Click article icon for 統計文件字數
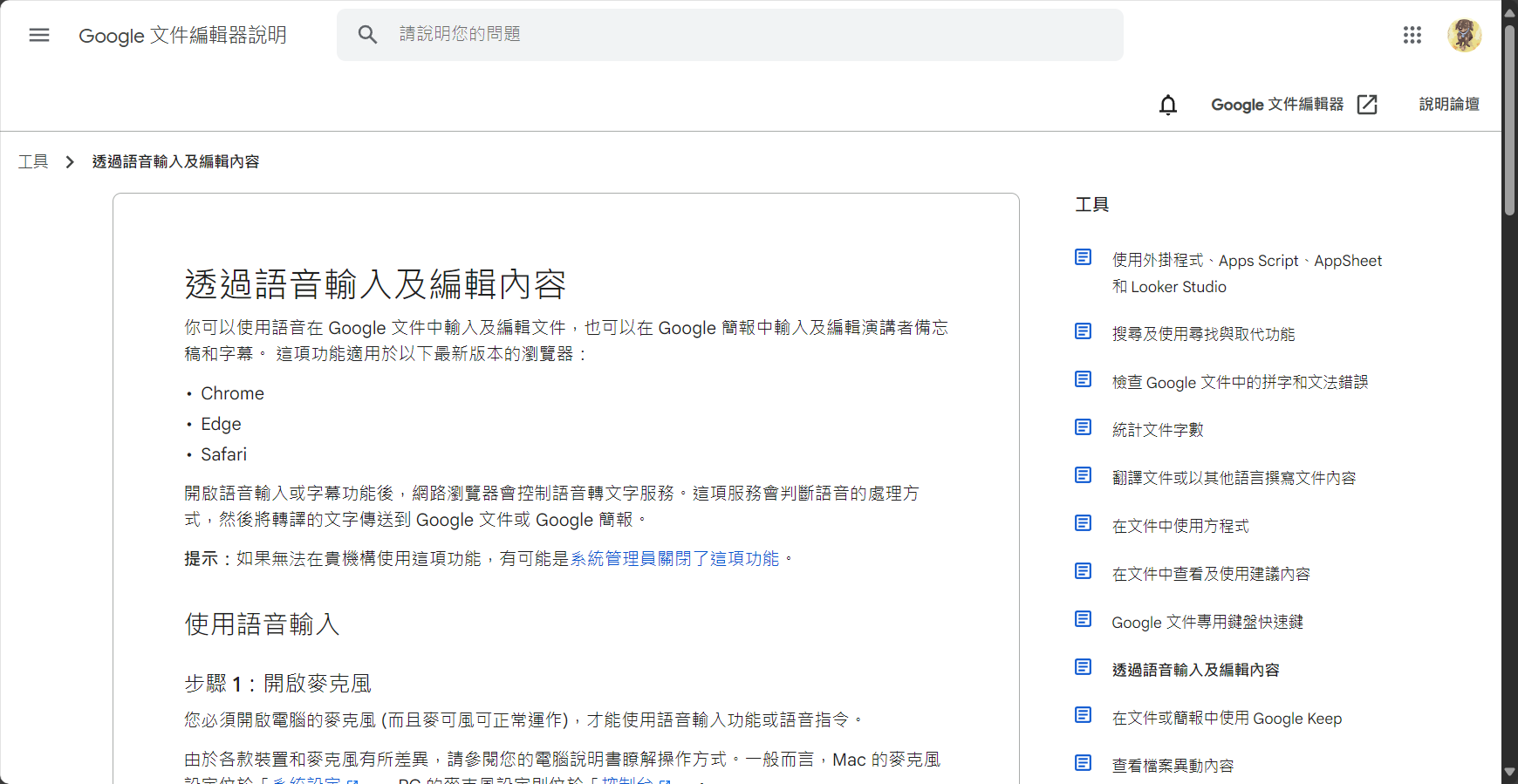This screenshot has height=784, width=1518. (x=1084, y=427)
